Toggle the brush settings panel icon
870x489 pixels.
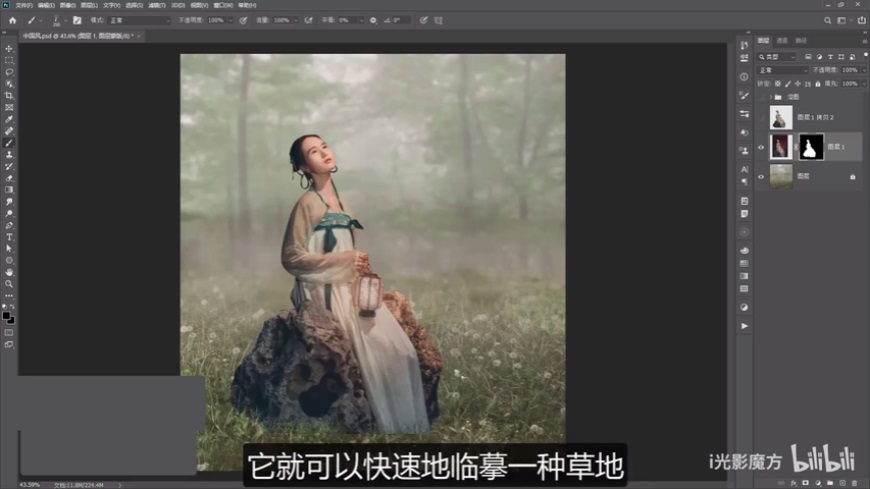(77, 20)
